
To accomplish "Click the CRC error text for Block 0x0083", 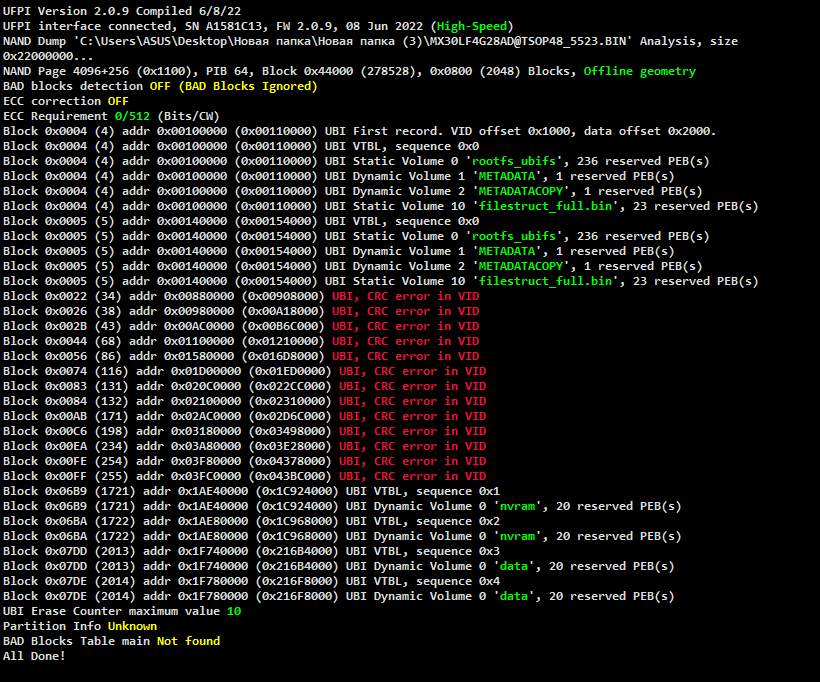I will click(x=413, y=387).
